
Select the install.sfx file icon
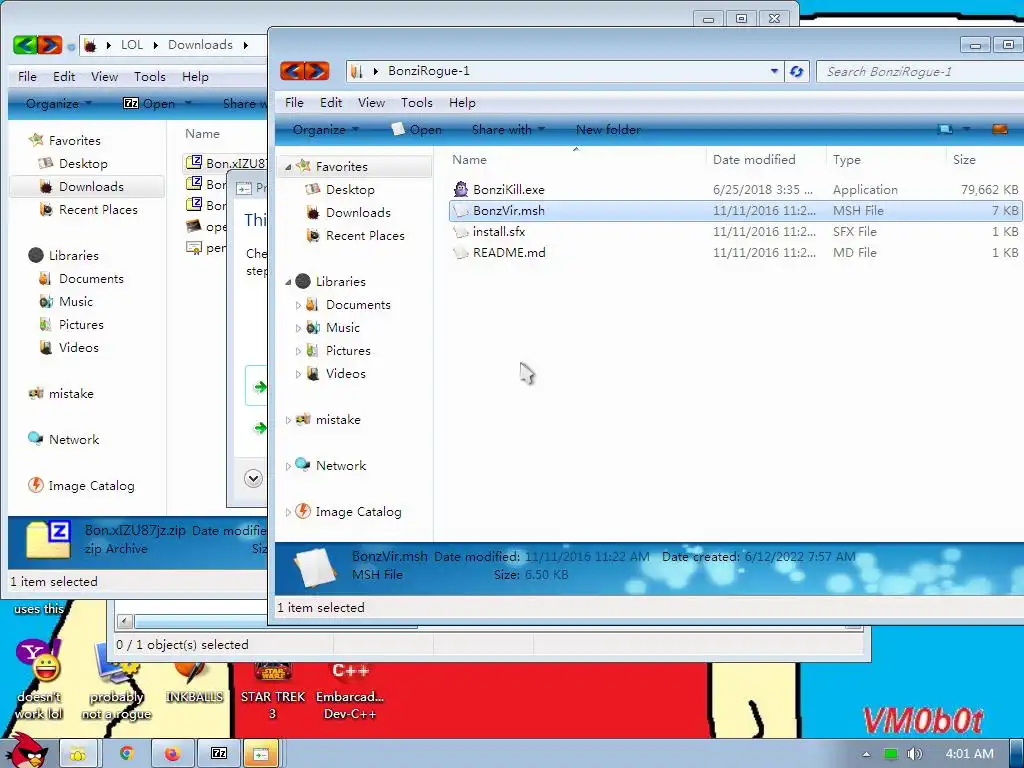461,231
